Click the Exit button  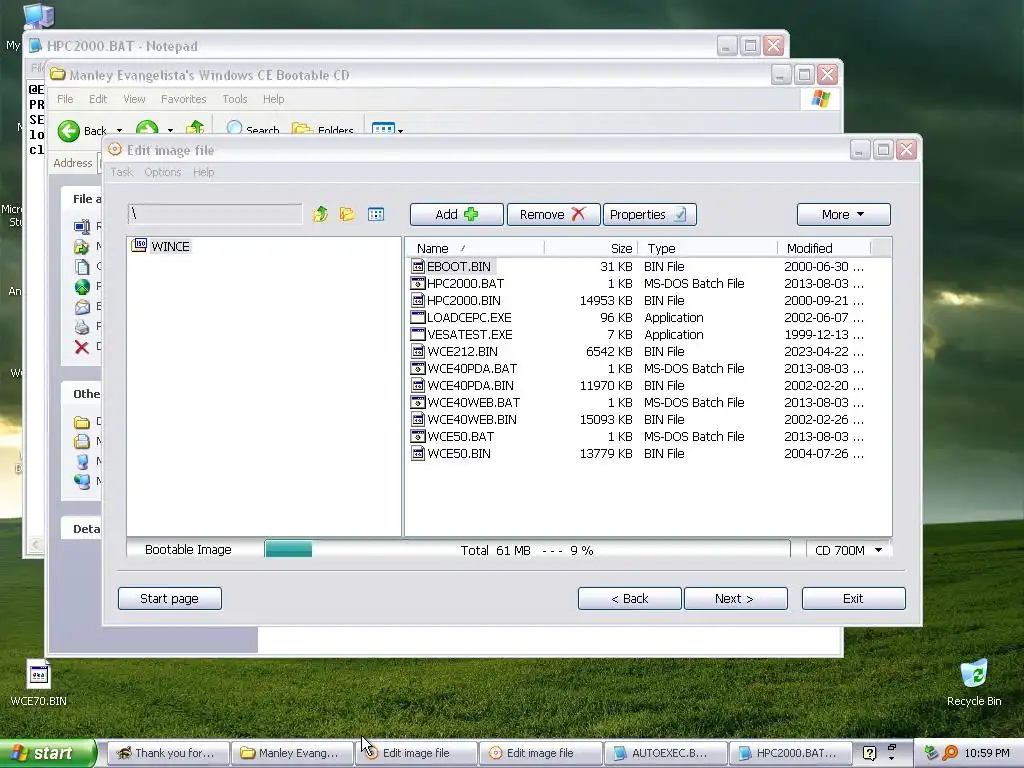854,598
